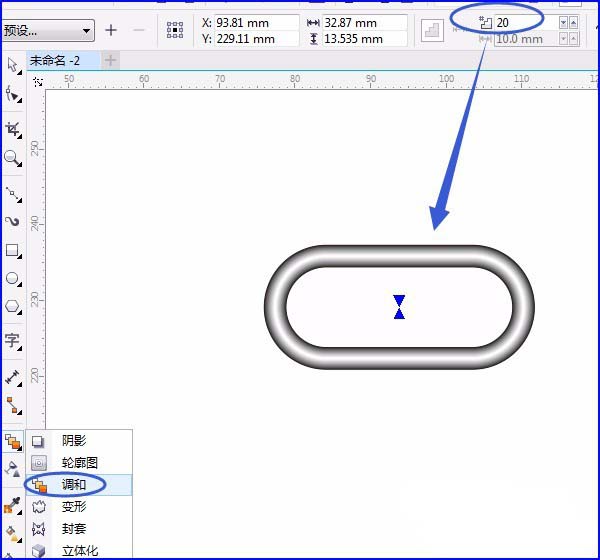Select the Zoom magnifier tool
The height and width of the screenshot is (560, 600).
(x=13, y=158)
